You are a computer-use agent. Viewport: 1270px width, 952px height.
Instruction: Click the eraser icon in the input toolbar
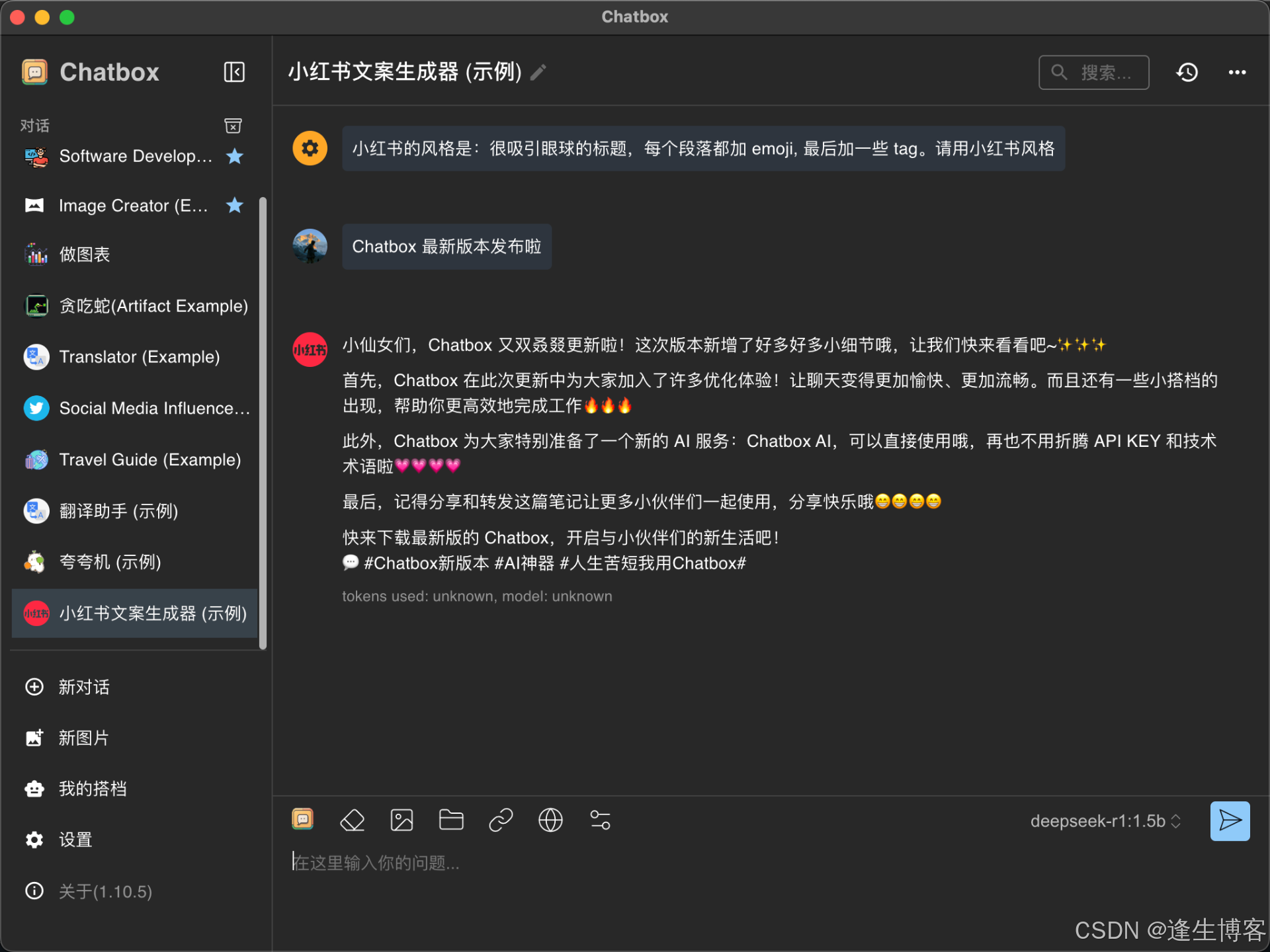point(352,820)
